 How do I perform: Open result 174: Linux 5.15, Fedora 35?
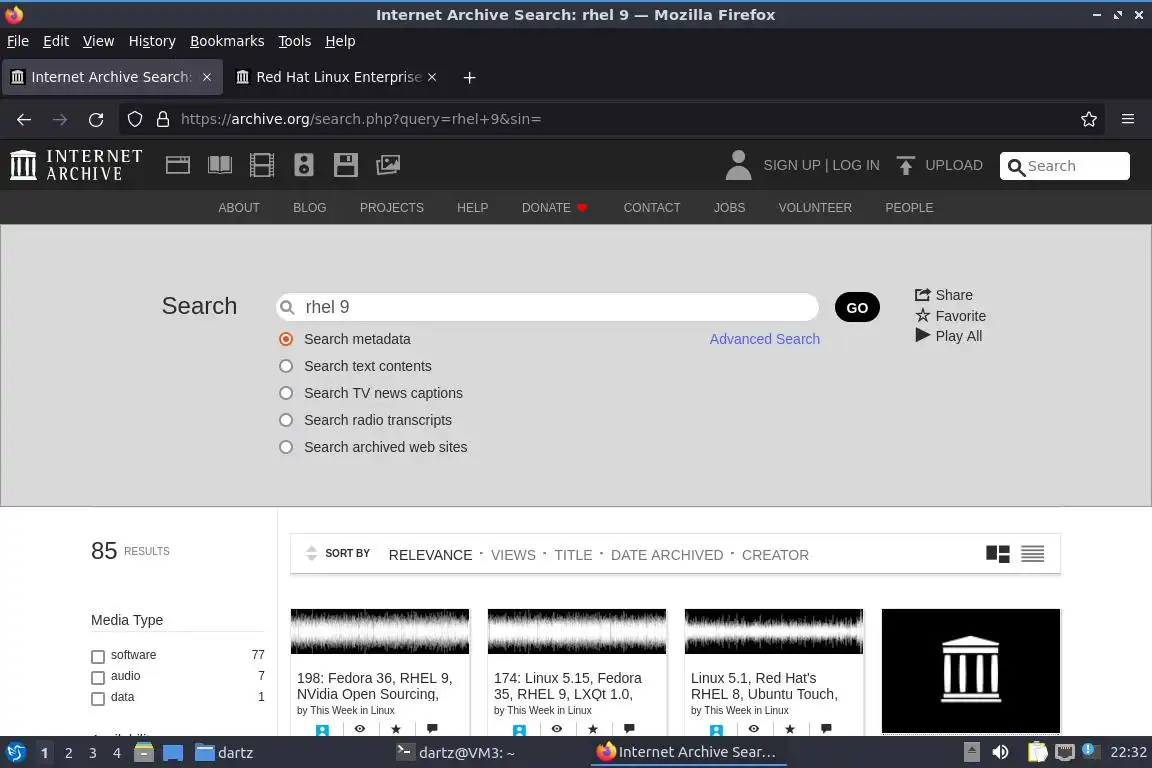click(567, 686)
